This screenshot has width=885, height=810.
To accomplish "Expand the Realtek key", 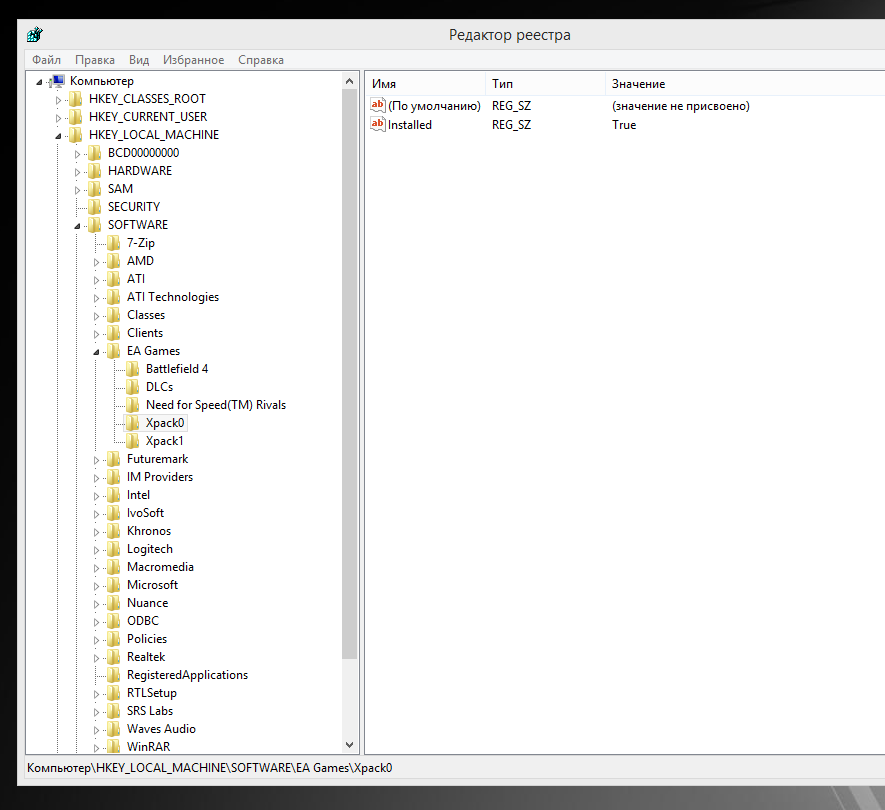I will click(x=97, y=658).
